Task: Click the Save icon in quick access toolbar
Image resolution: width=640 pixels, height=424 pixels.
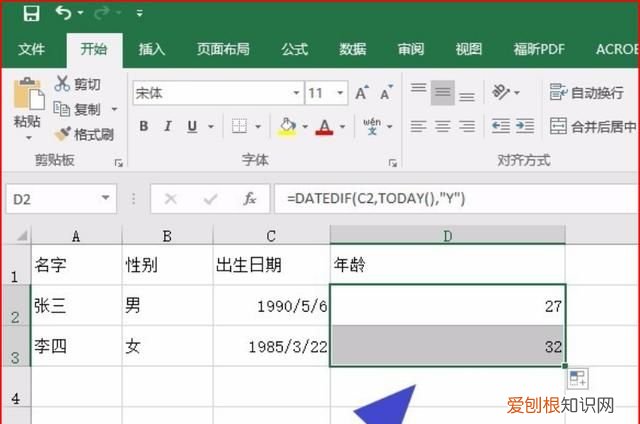Action: click(31, 13)
